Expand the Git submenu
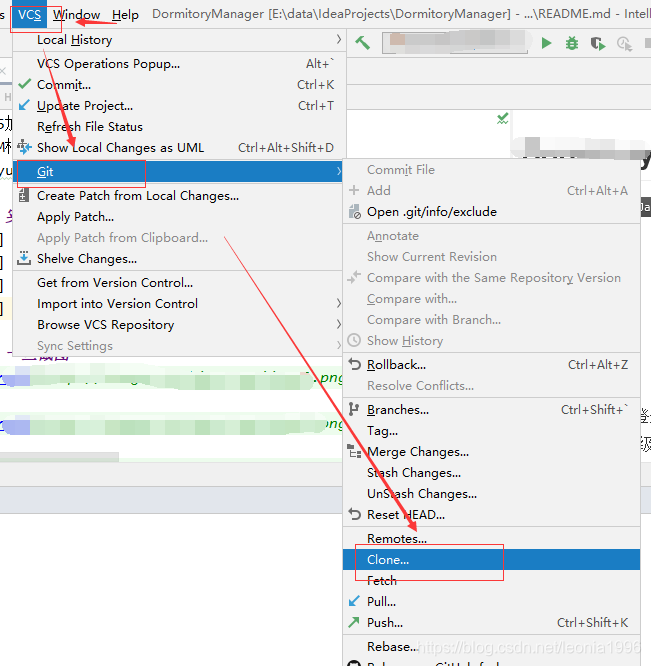Screen dimensions: 651x666 [179, 172]
